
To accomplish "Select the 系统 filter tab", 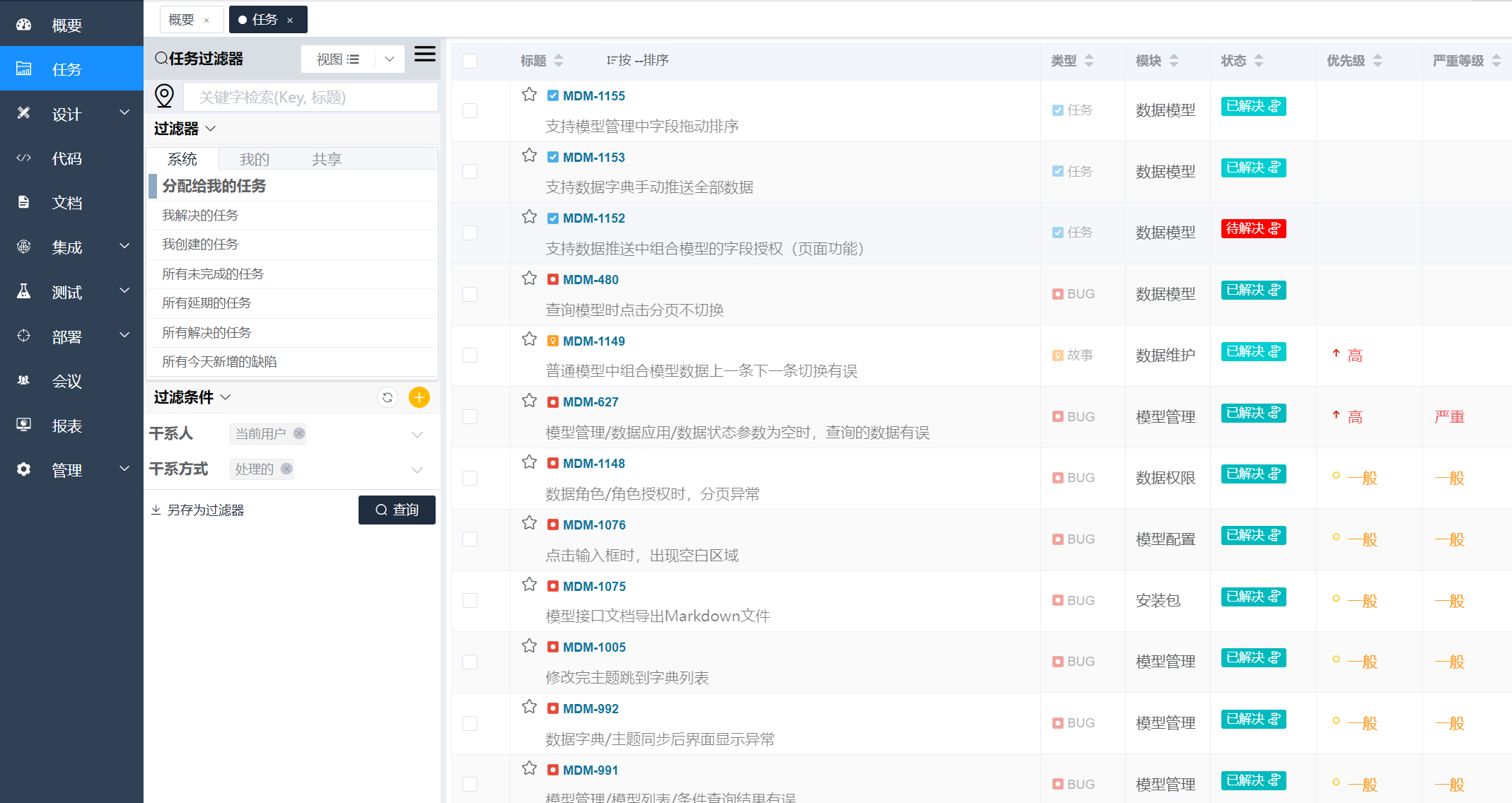I will 182,159.
